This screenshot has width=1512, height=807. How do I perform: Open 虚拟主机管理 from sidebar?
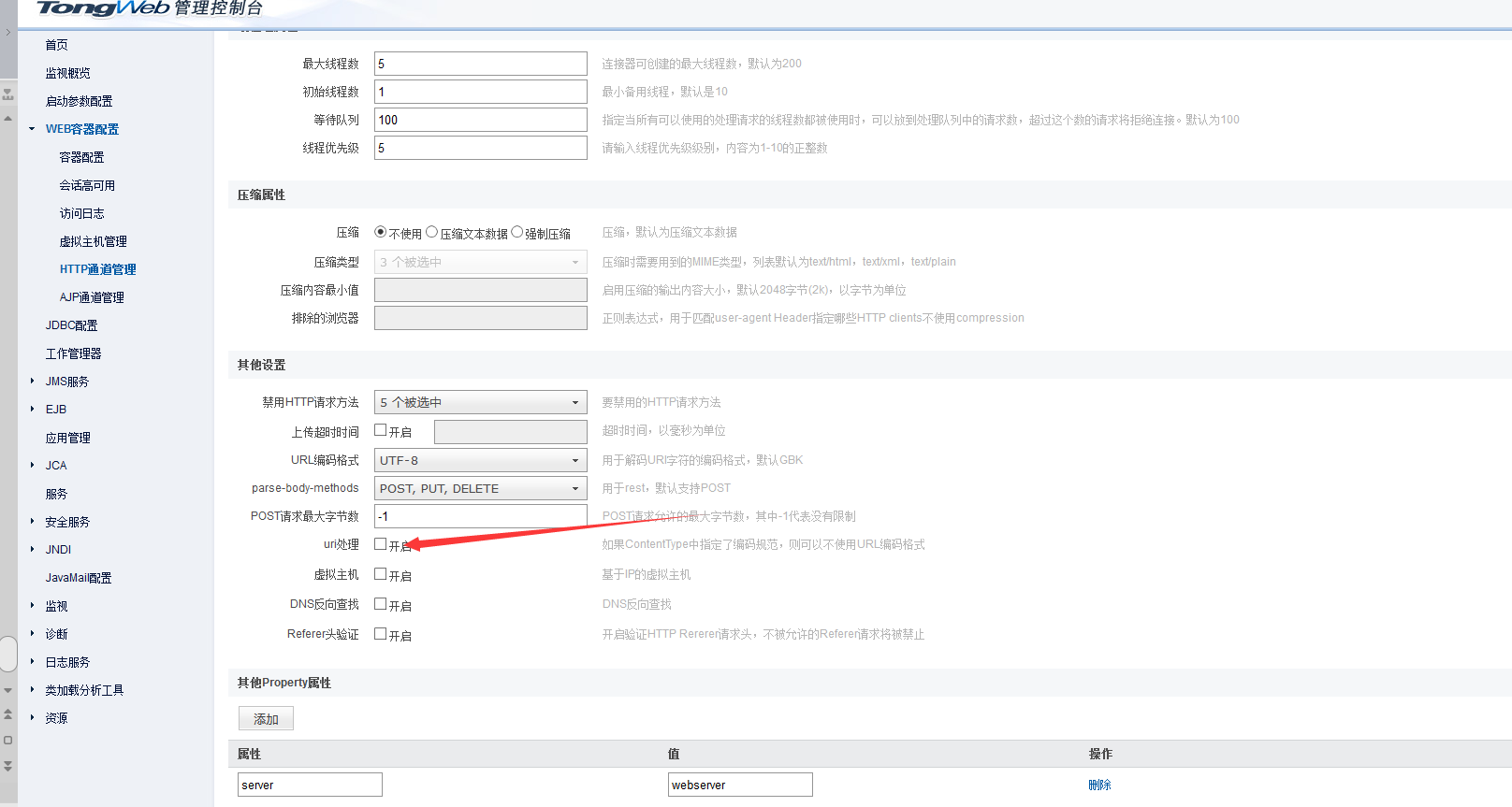[93, 241]
